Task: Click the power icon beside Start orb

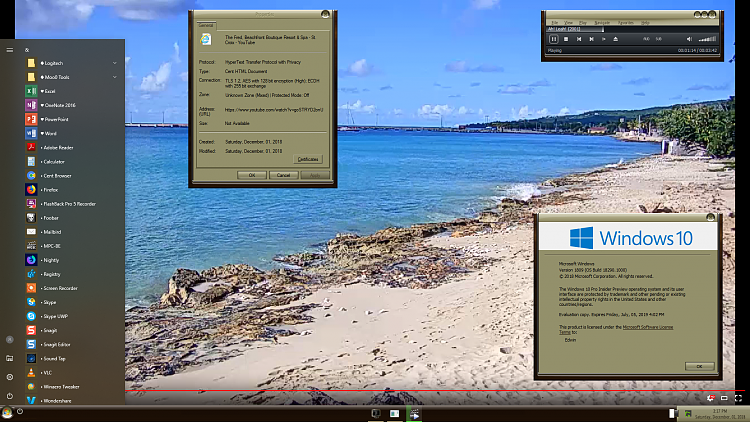Action: pos(20,411)
